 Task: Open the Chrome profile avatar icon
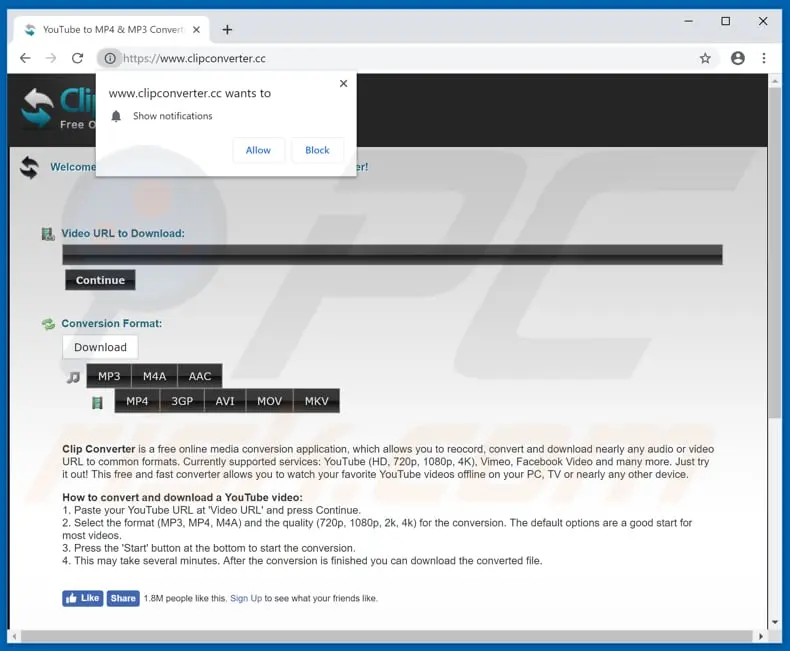(x=738, y=58)
